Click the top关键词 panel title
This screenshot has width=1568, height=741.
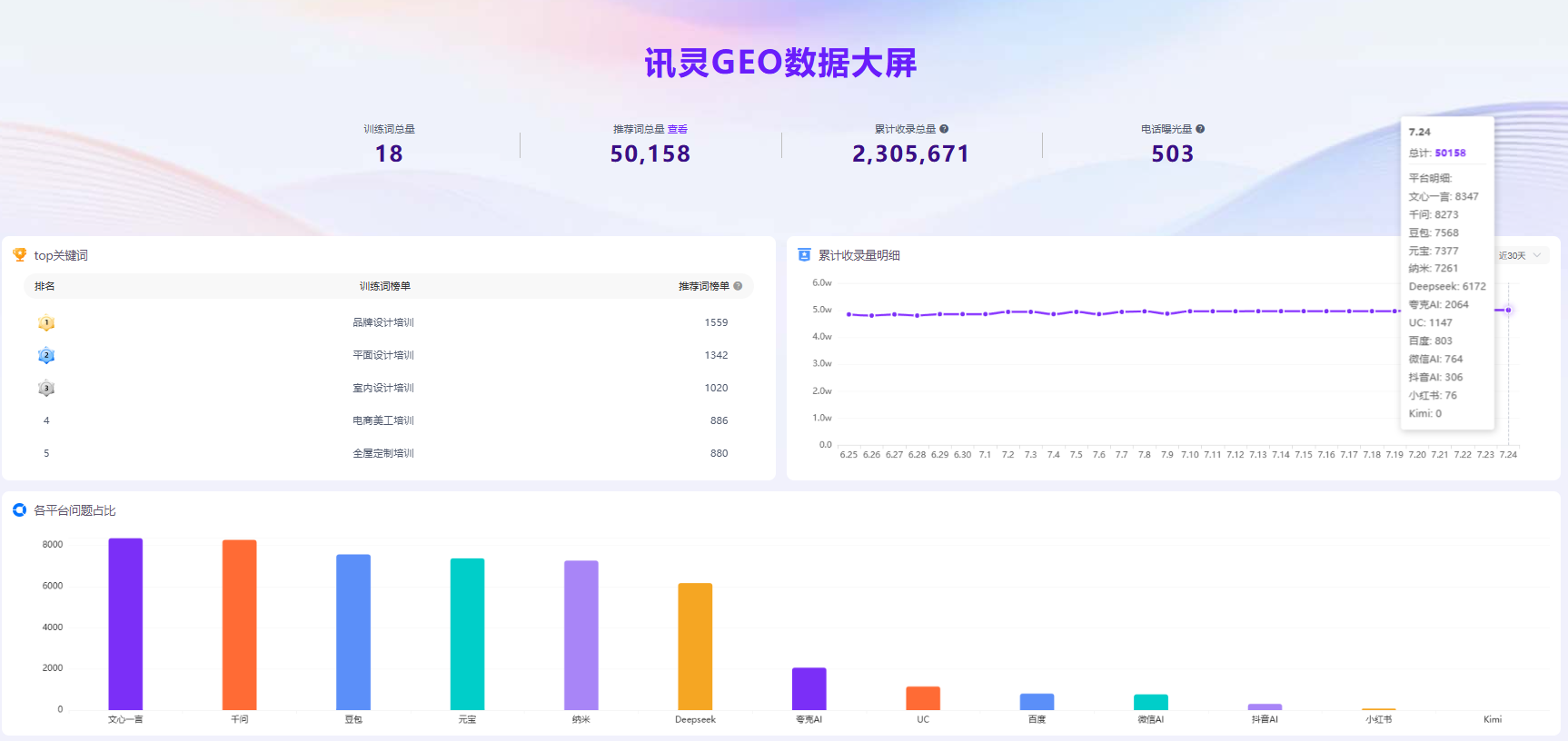click(x=61, y=255)
